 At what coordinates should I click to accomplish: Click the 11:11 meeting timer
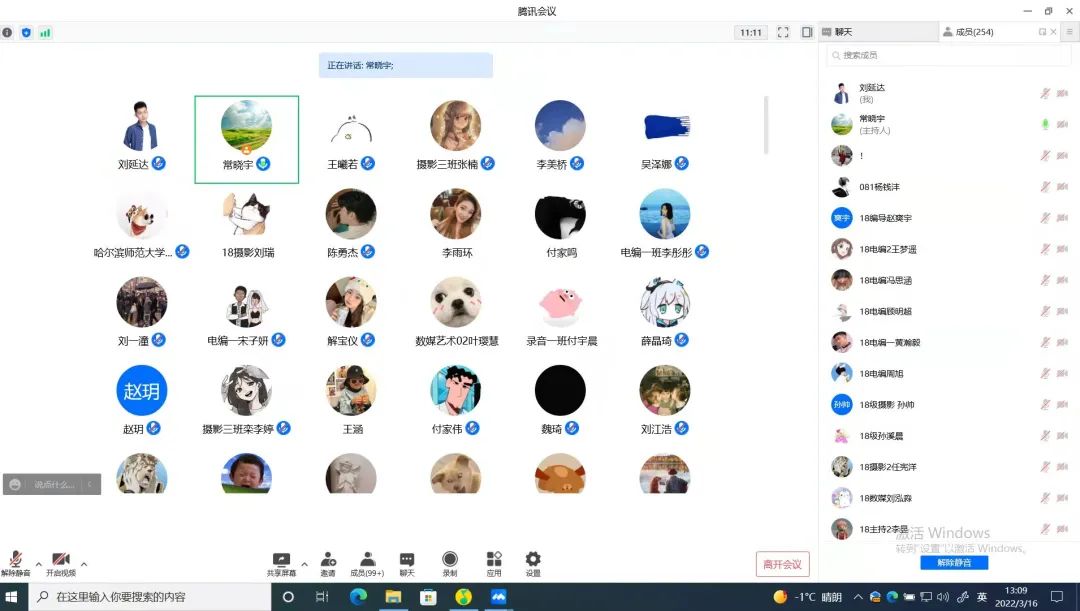(751, 32)
